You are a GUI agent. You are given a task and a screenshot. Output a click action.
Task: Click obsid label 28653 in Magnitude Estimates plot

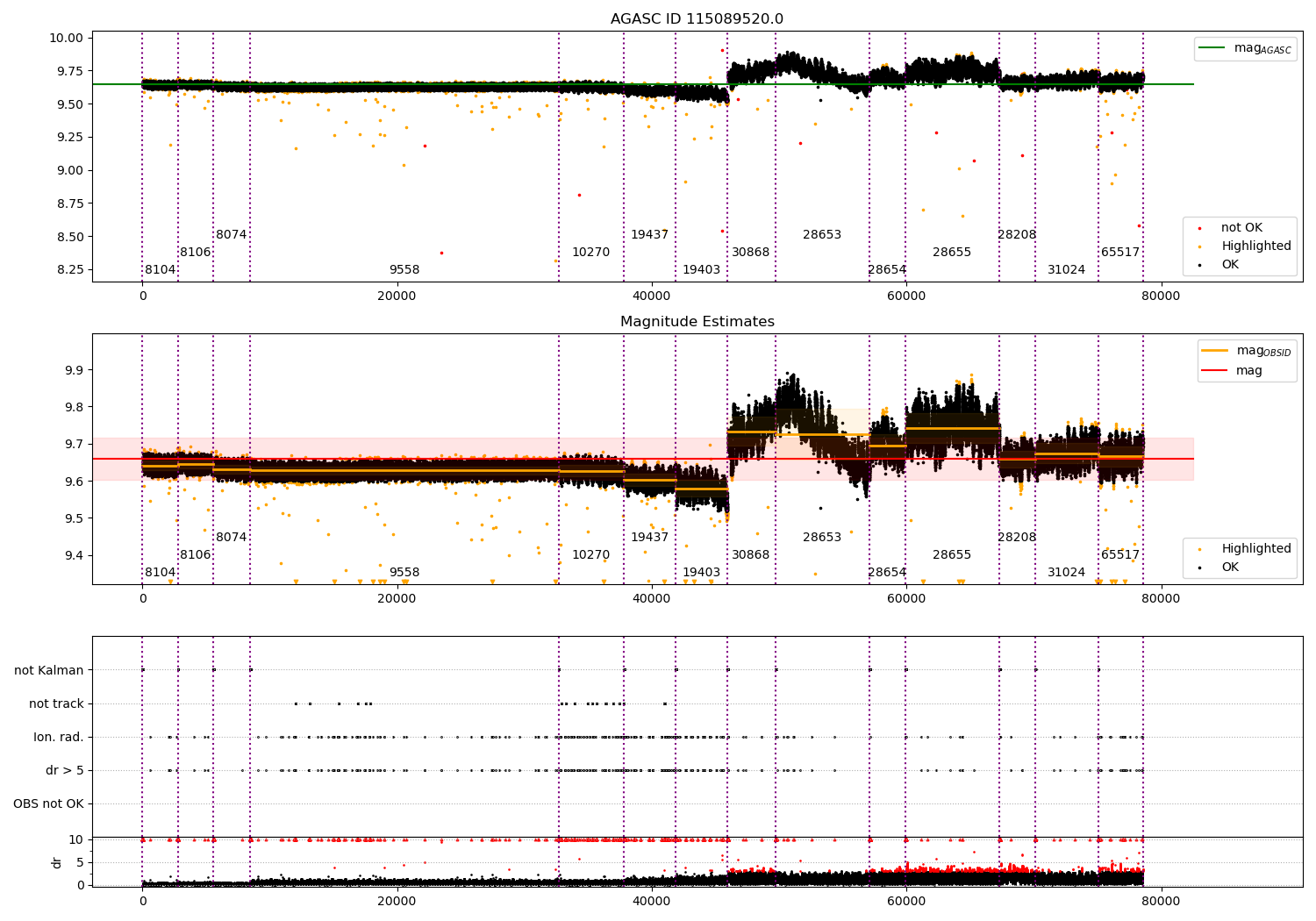click(x=822, y=538)
